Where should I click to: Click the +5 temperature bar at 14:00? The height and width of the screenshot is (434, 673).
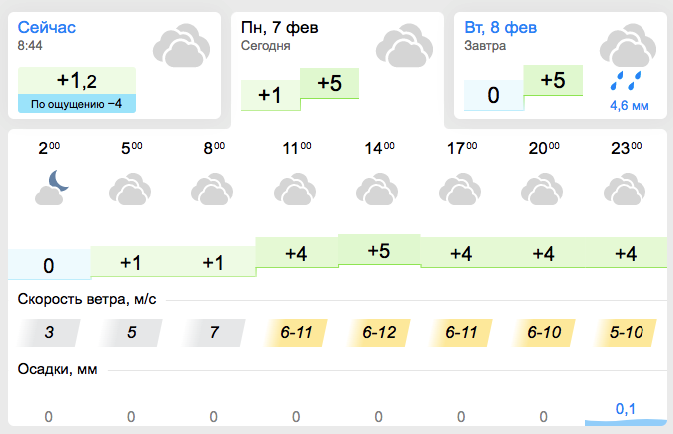(379, 250)
